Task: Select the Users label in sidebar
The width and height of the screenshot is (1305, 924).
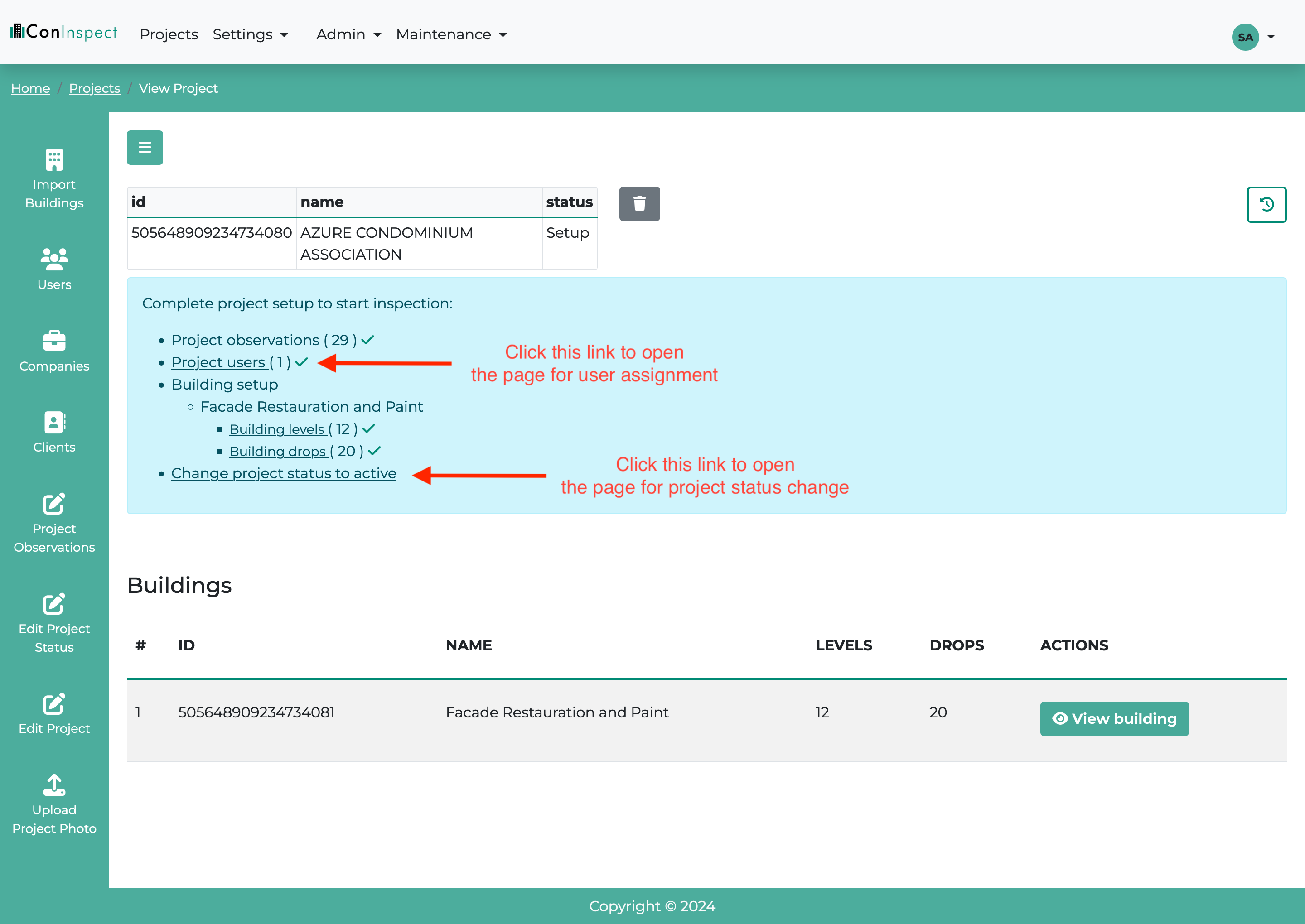Action: coord(54,284)
